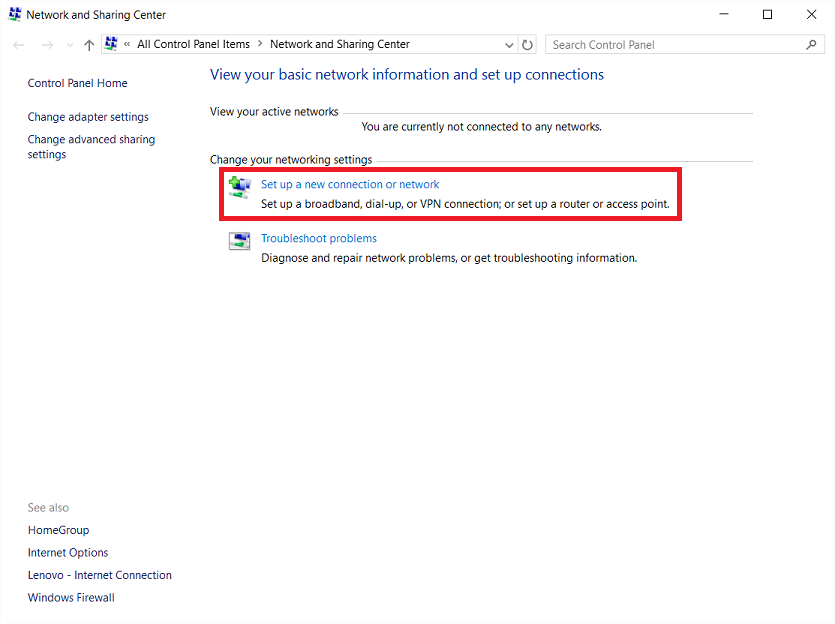The image size is (835, 624).
Task: Open Change adapter settings
Action: click(88, 117)
